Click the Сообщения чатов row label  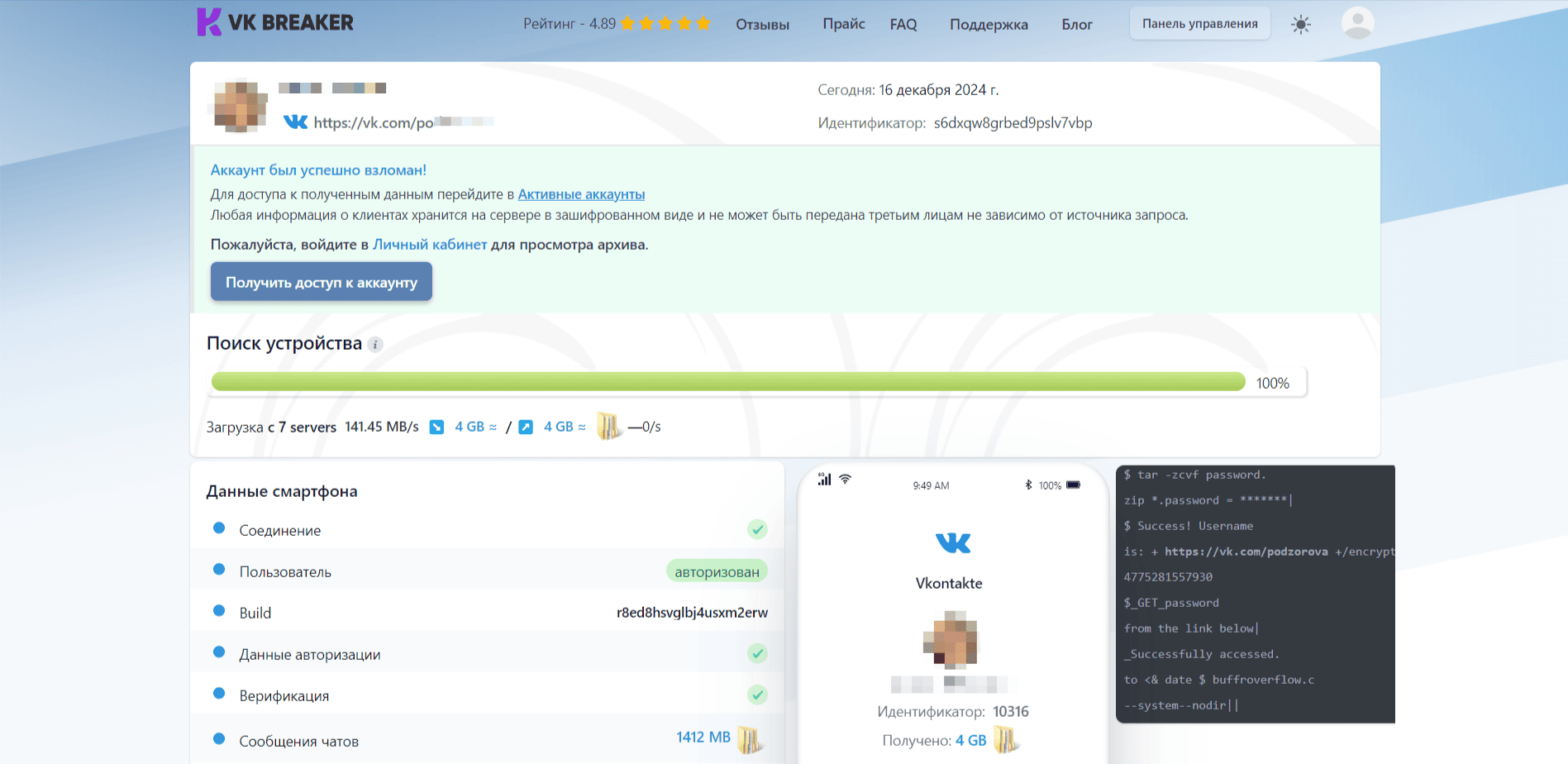tap(298, 742)
